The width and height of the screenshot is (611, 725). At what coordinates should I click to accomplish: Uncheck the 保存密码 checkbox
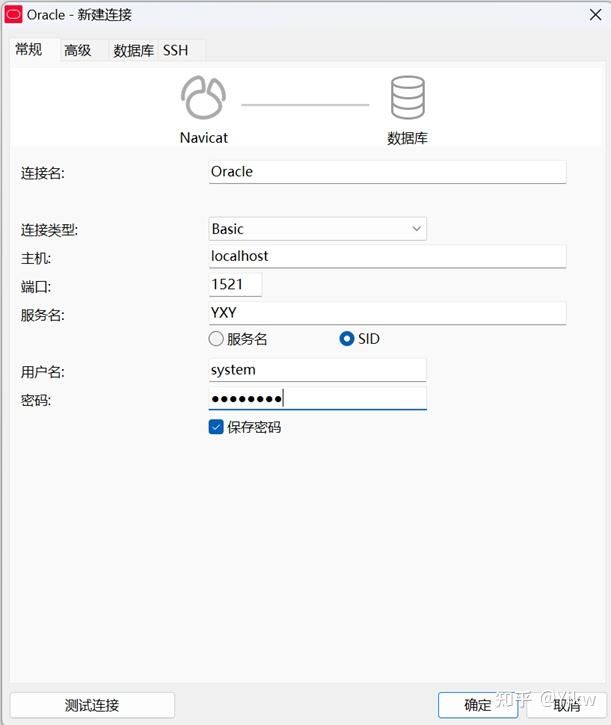coord(216,427)
